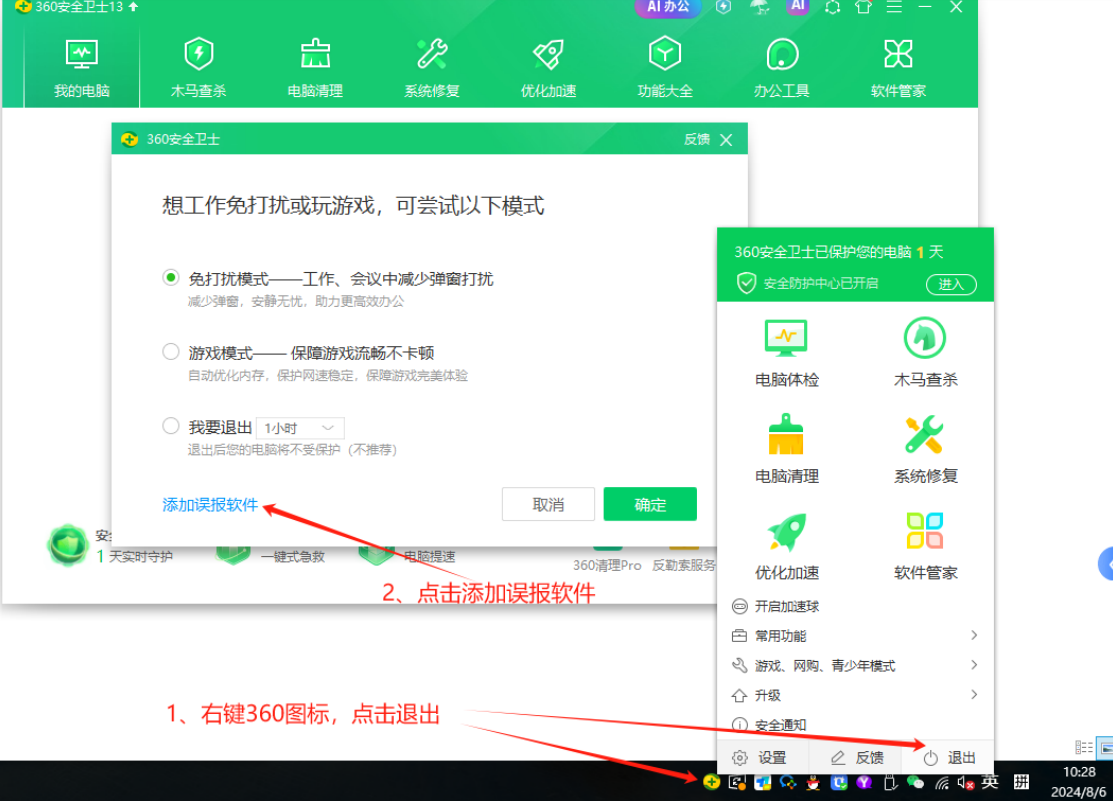Click the 木马查杀 horse icon in tray popup

click(x=924, y=338)
